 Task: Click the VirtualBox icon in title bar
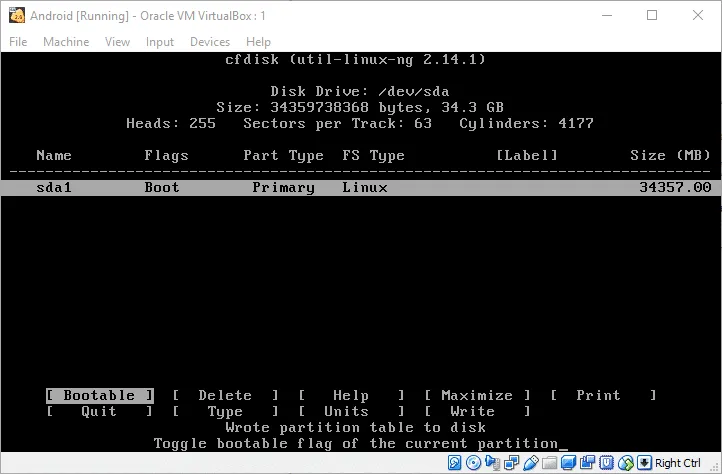[16, 15]
